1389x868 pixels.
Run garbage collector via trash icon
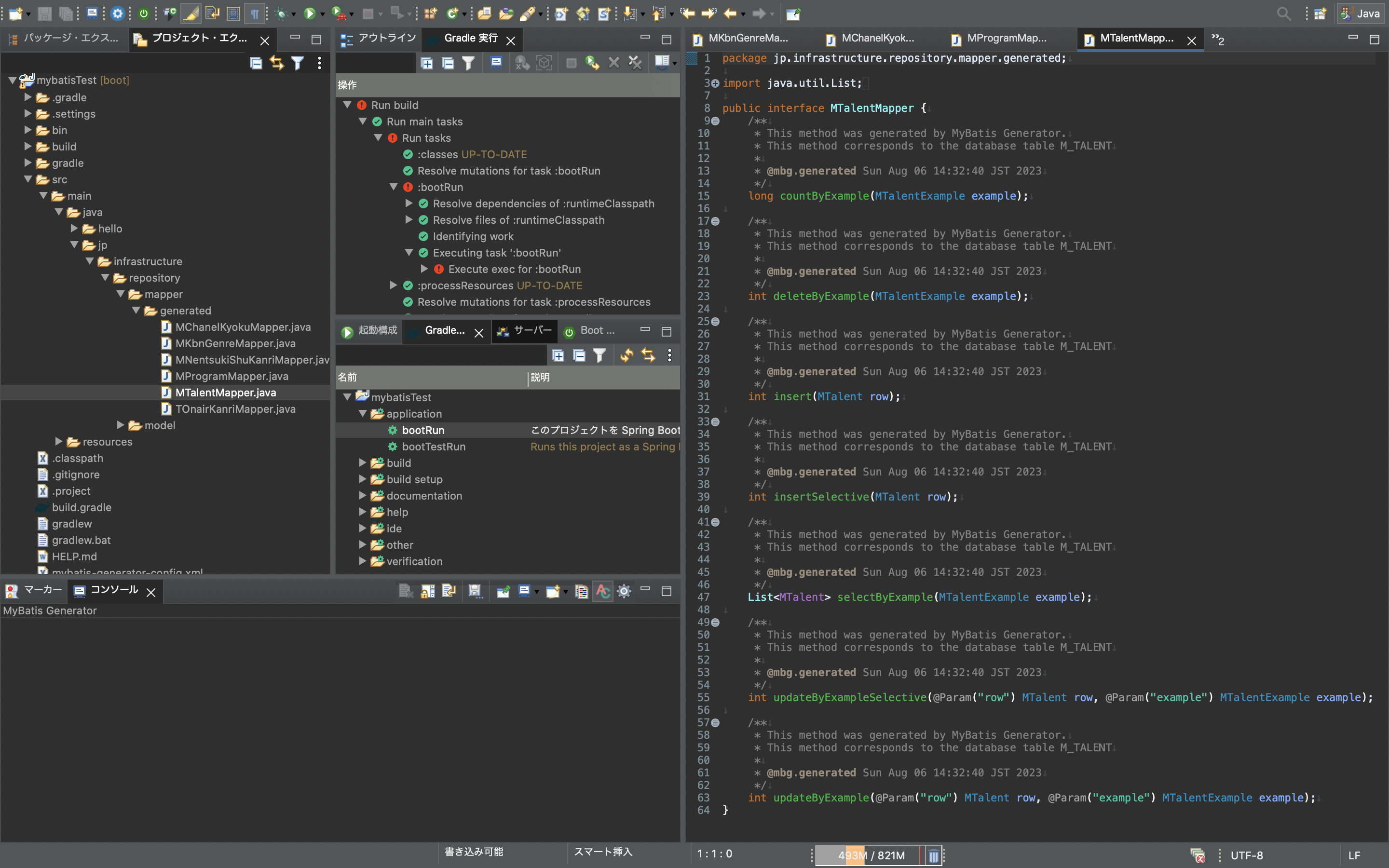coord(934,855)
